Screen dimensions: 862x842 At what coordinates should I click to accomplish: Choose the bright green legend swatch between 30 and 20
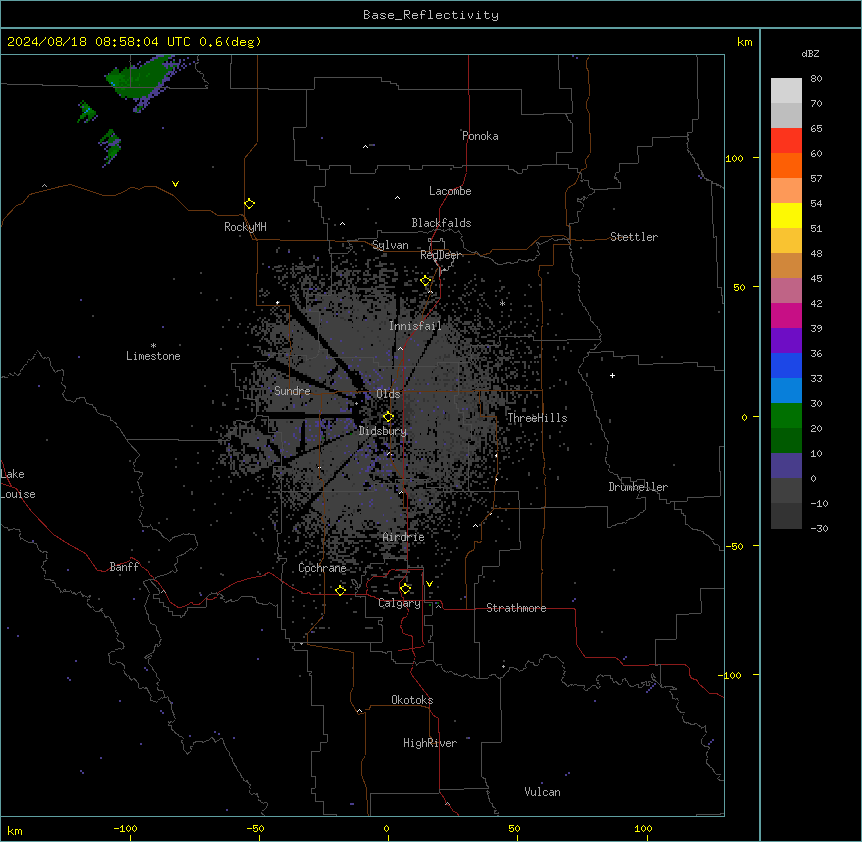pyautogui.click(x=786, y=416)
